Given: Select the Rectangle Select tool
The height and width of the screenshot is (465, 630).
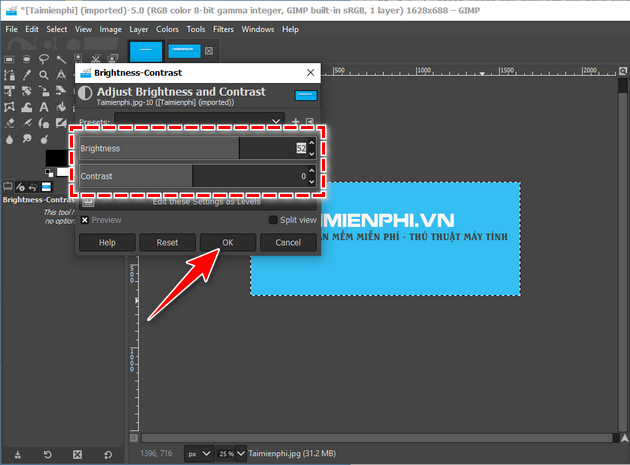Looking at the screenshot, I should (x=9, y=59).
